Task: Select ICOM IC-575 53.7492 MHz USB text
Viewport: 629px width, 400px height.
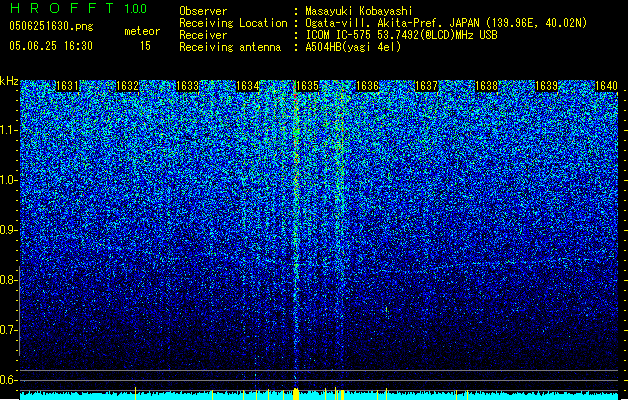Action: coord(401,35)
